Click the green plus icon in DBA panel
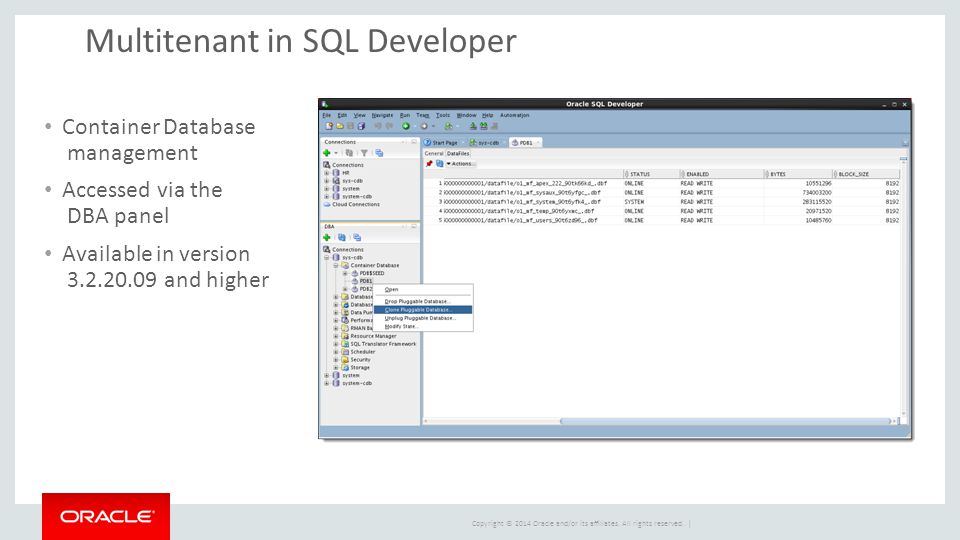 pos(327,238)
